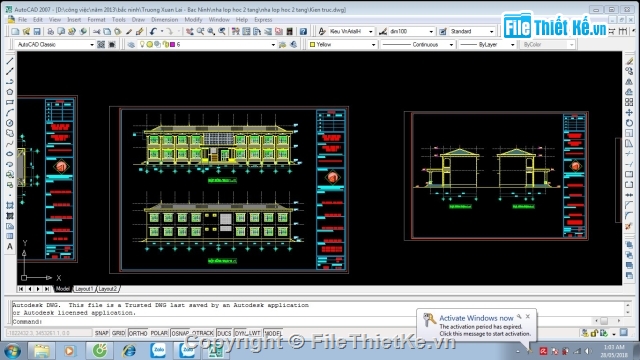This screenshot has width=640, height=360.
Task: Select the Line tool in Draw toolbar
Action: (x=10, y=61)
